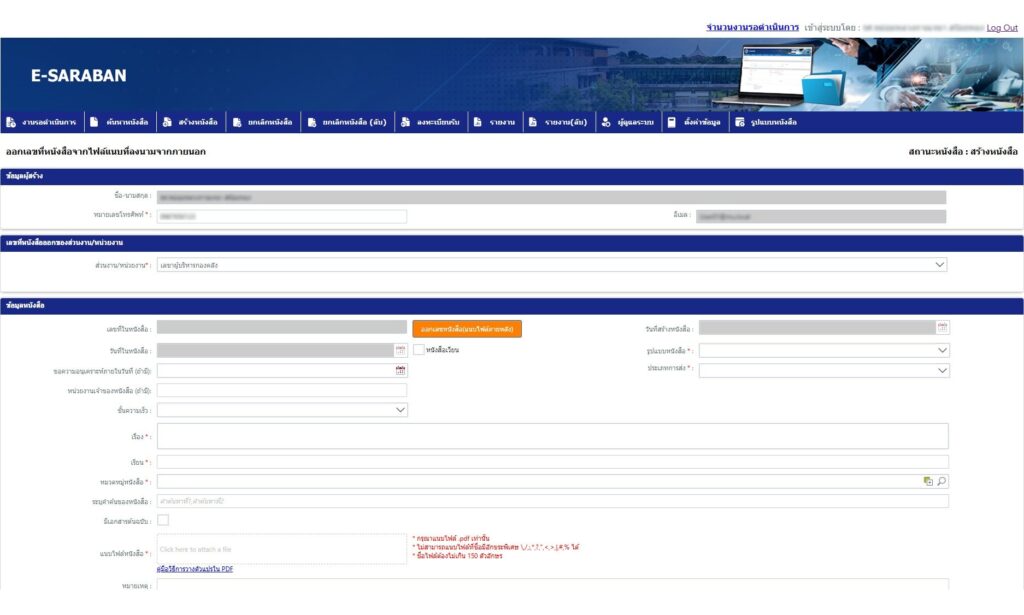Expand the ส่วนงาน/หน่วยงาน dropdown

pyautogui.click(x=939, y=265)
